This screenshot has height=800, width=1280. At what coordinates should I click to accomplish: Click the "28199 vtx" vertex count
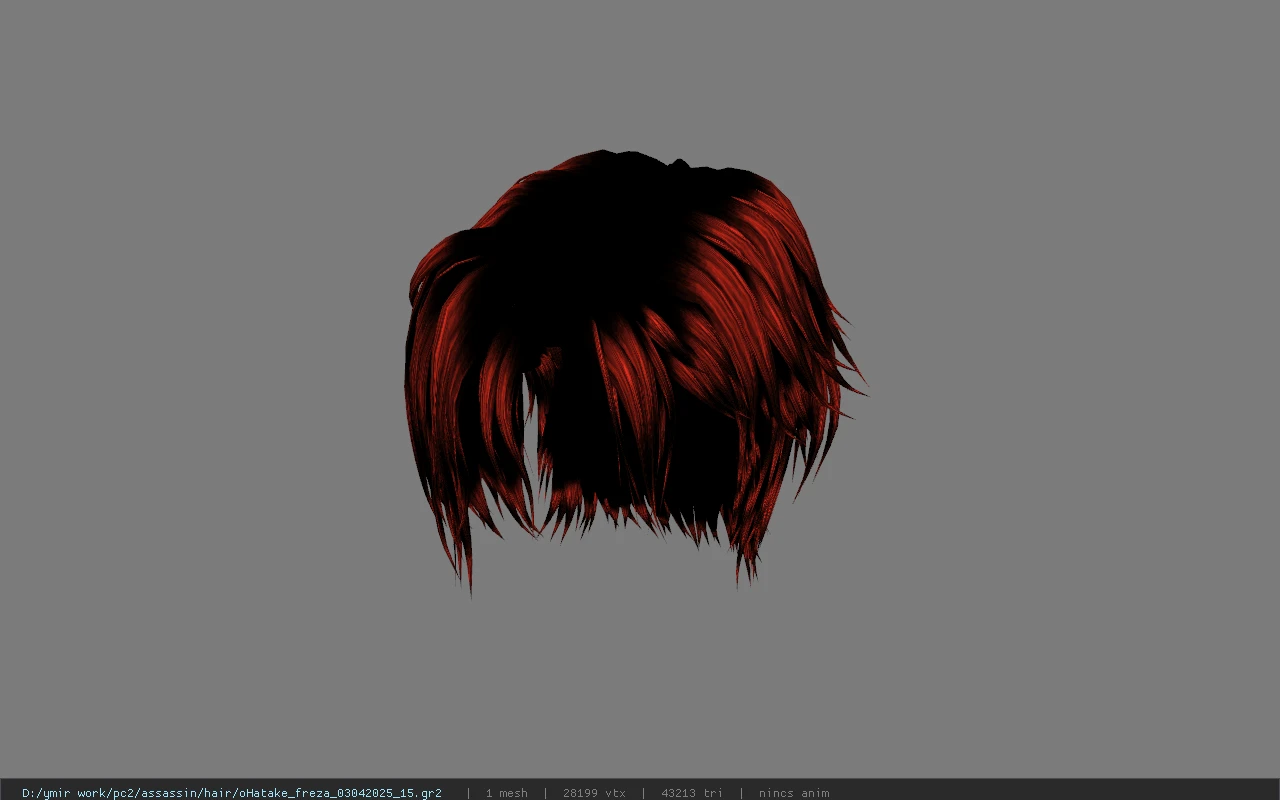pyautogui.click(x=594, y=793)
